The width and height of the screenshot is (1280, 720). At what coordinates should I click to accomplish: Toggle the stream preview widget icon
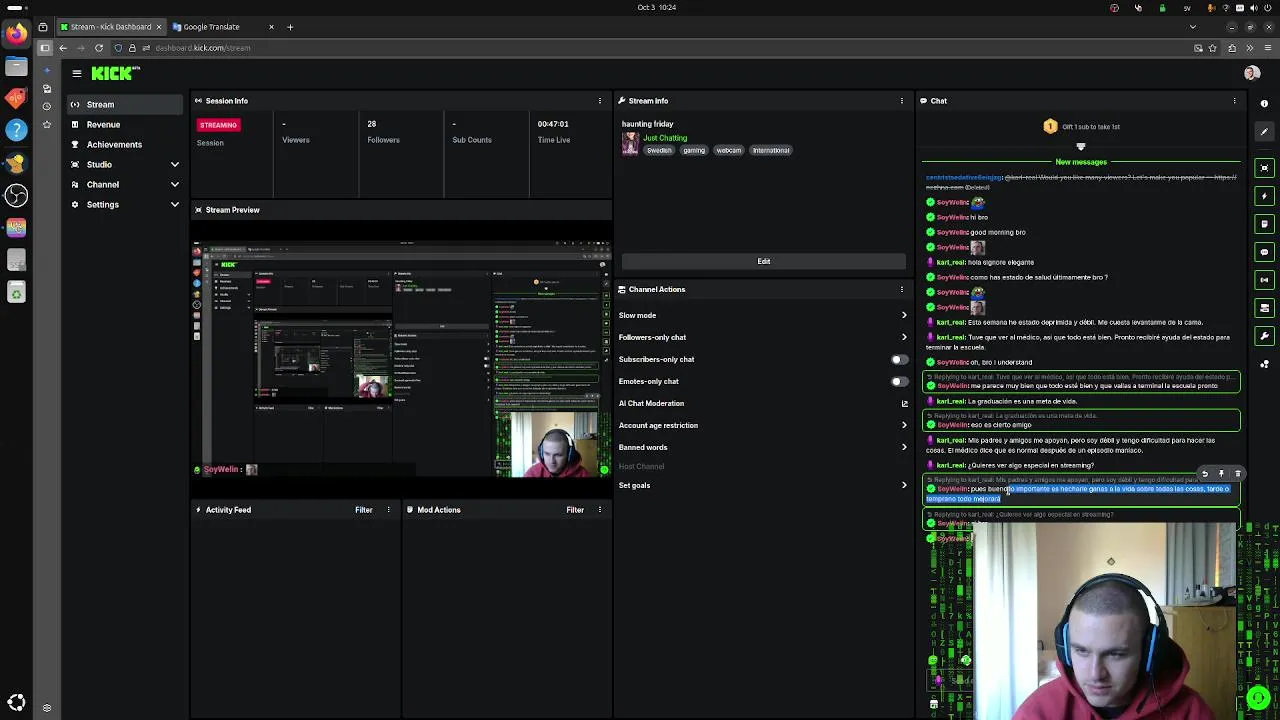tap(1264, 168)
